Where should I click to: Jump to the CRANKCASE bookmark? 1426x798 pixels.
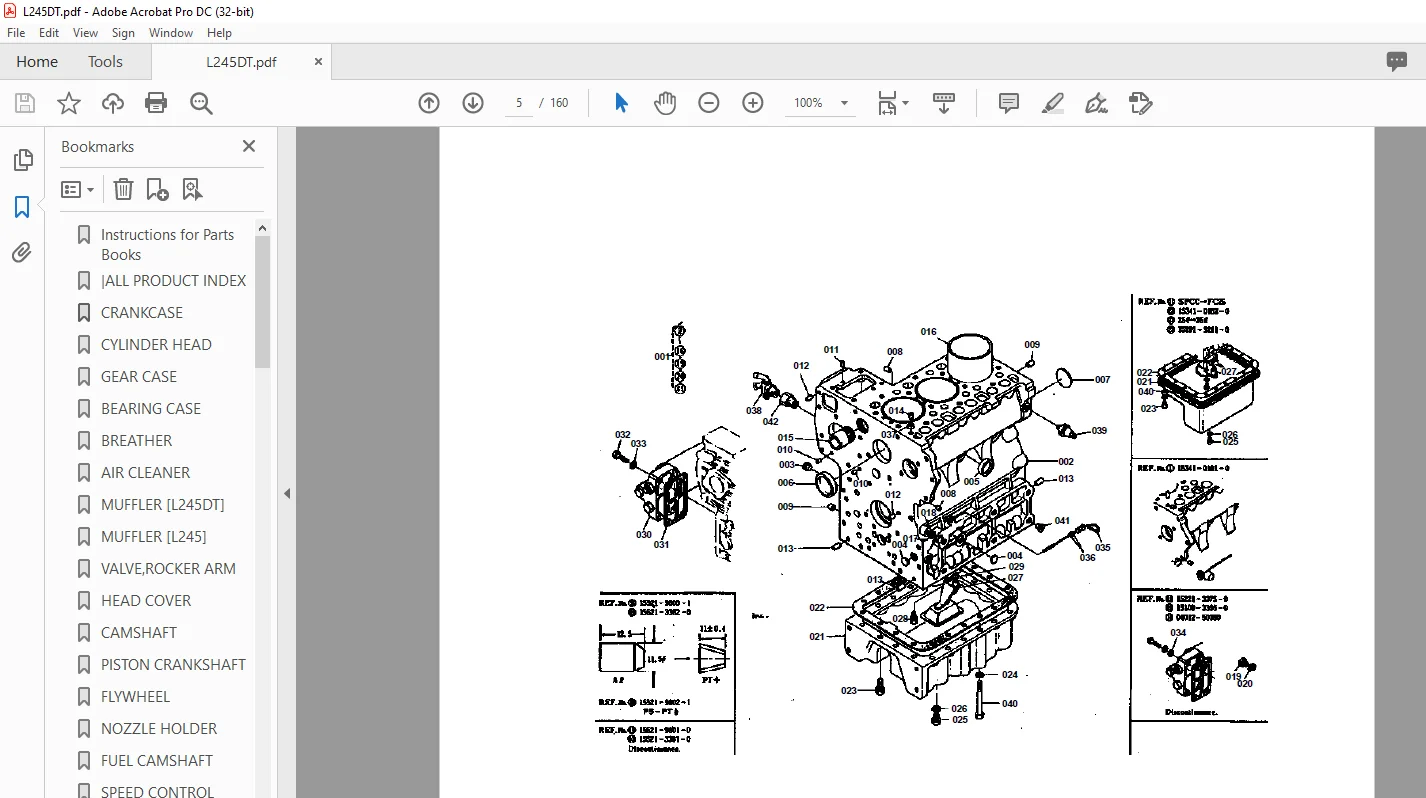tap(142, 313)
